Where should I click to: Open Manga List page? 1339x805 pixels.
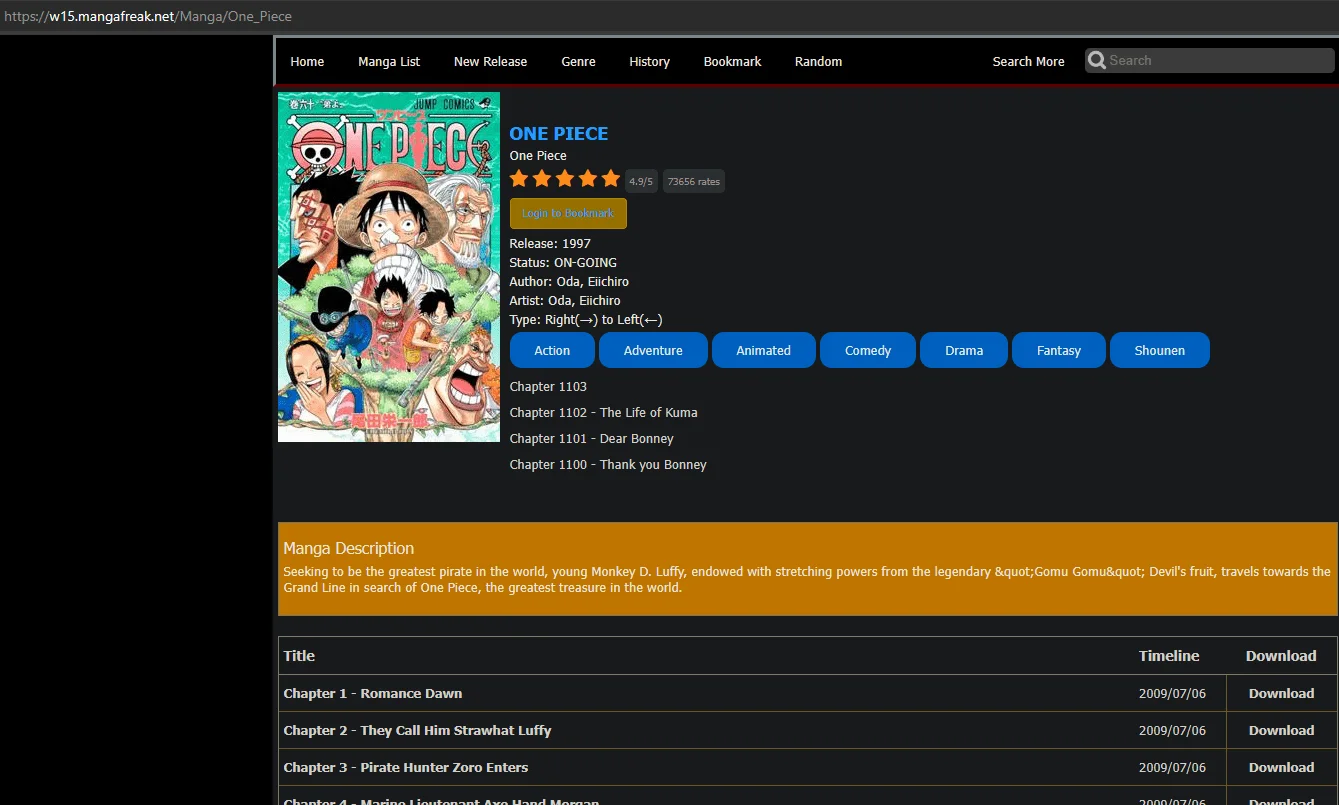(389, 62)
